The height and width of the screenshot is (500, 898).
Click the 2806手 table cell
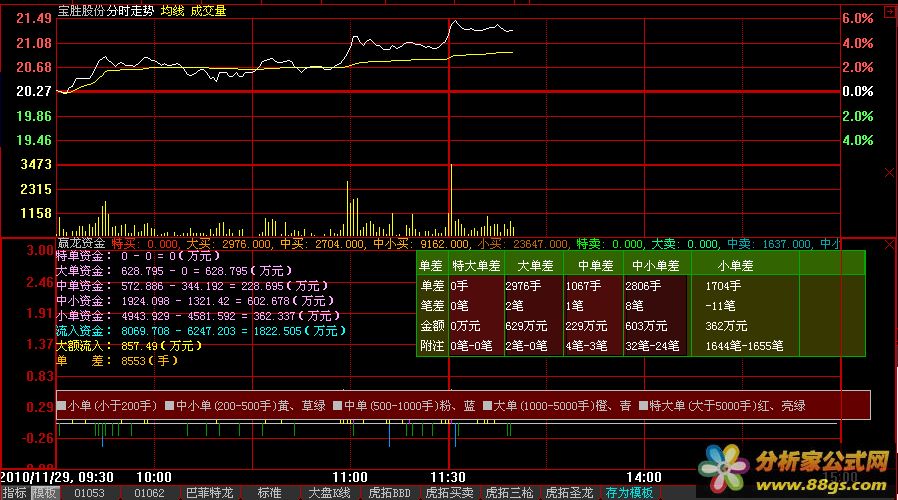point(643,286)
